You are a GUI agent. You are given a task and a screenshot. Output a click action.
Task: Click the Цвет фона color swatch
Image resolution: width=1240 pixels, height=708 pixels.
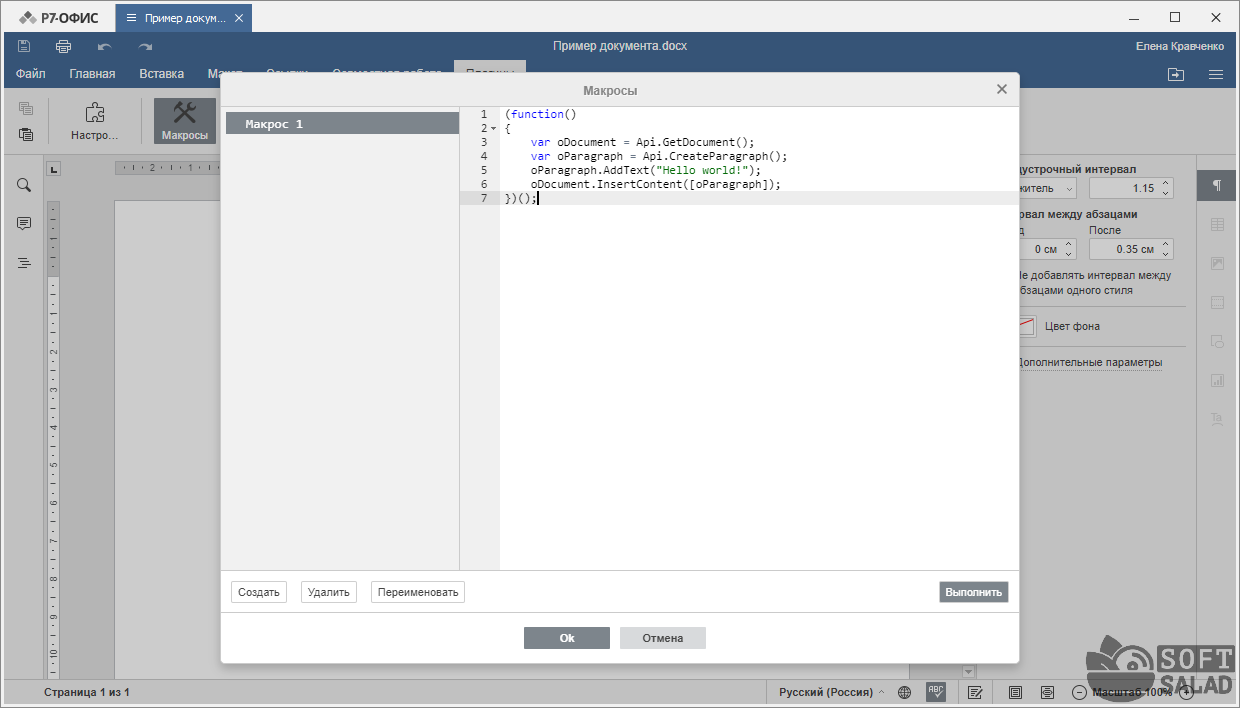[1027, 326]
